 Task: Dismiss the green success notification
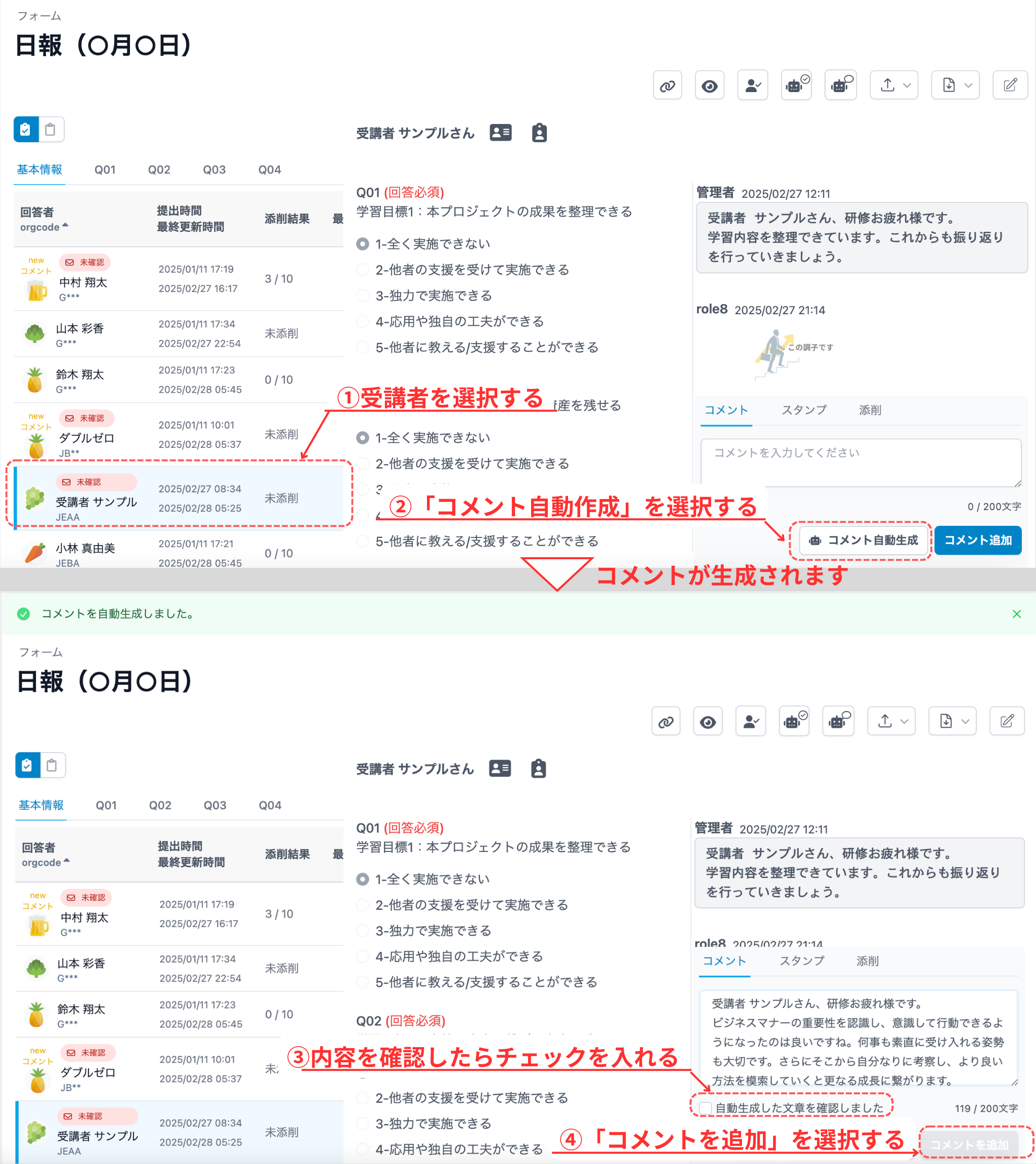point(1017,614)
